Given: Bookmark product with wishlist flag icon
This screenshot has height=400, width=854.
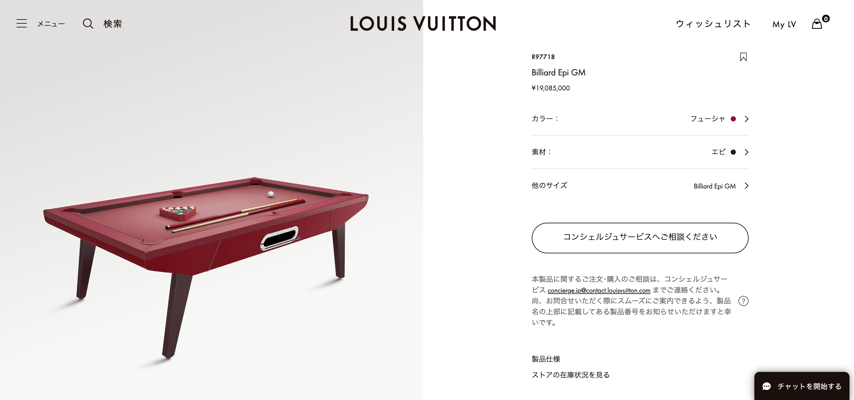Looking at the screenshot, I should (x=743, y=57).
